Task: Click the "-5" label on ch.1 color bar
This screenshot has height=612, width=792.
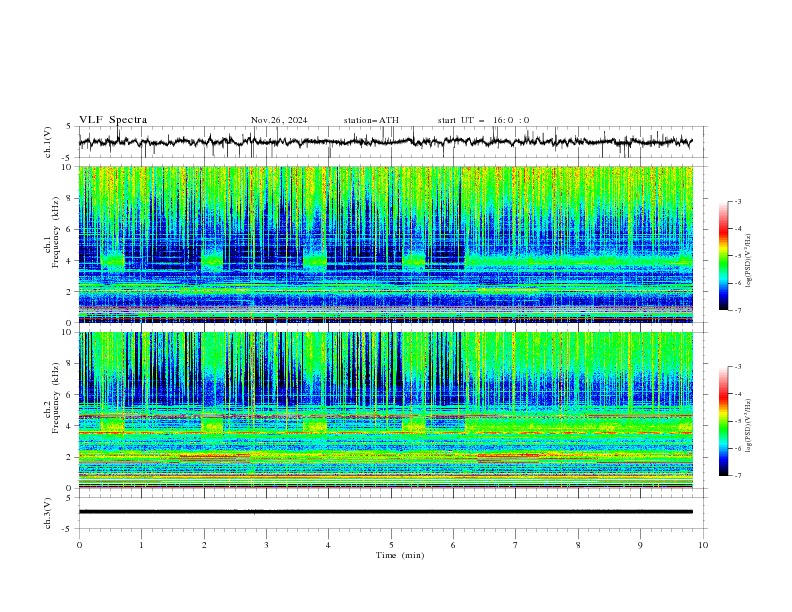Action: [x=737, y=256]
